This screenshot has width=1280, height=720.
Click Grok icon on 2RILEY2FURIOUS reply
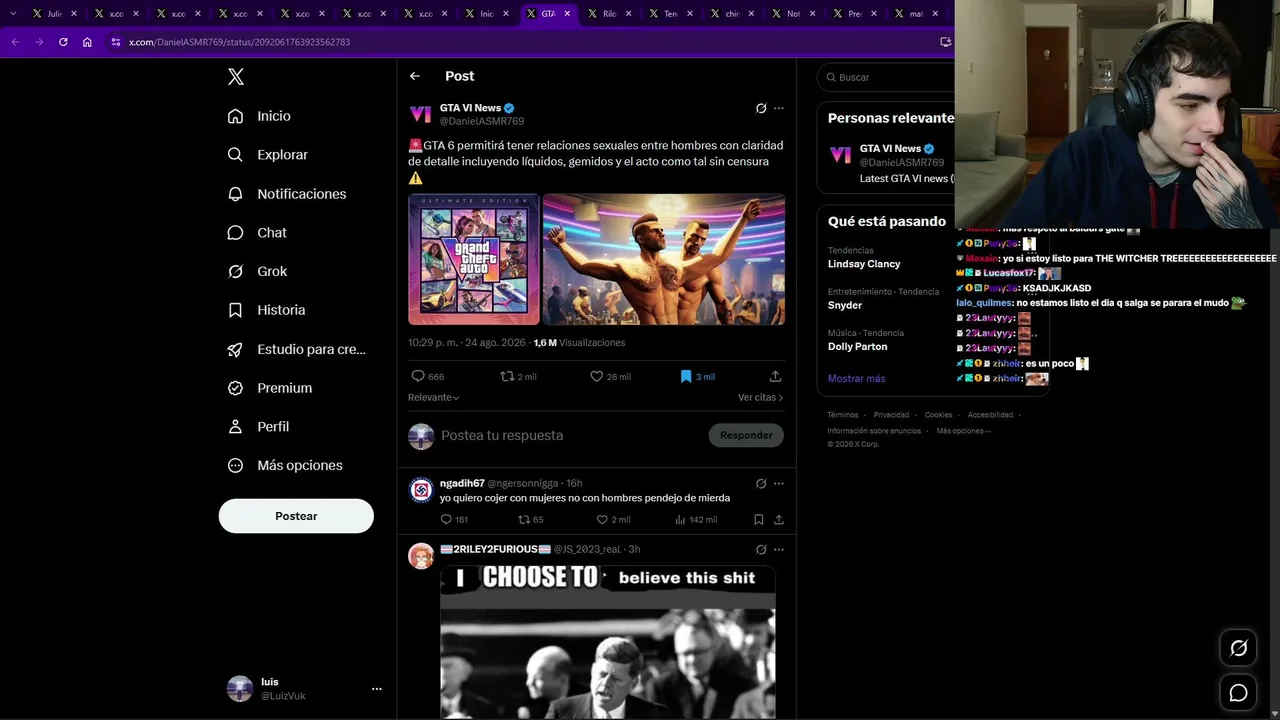click(761, 549)
